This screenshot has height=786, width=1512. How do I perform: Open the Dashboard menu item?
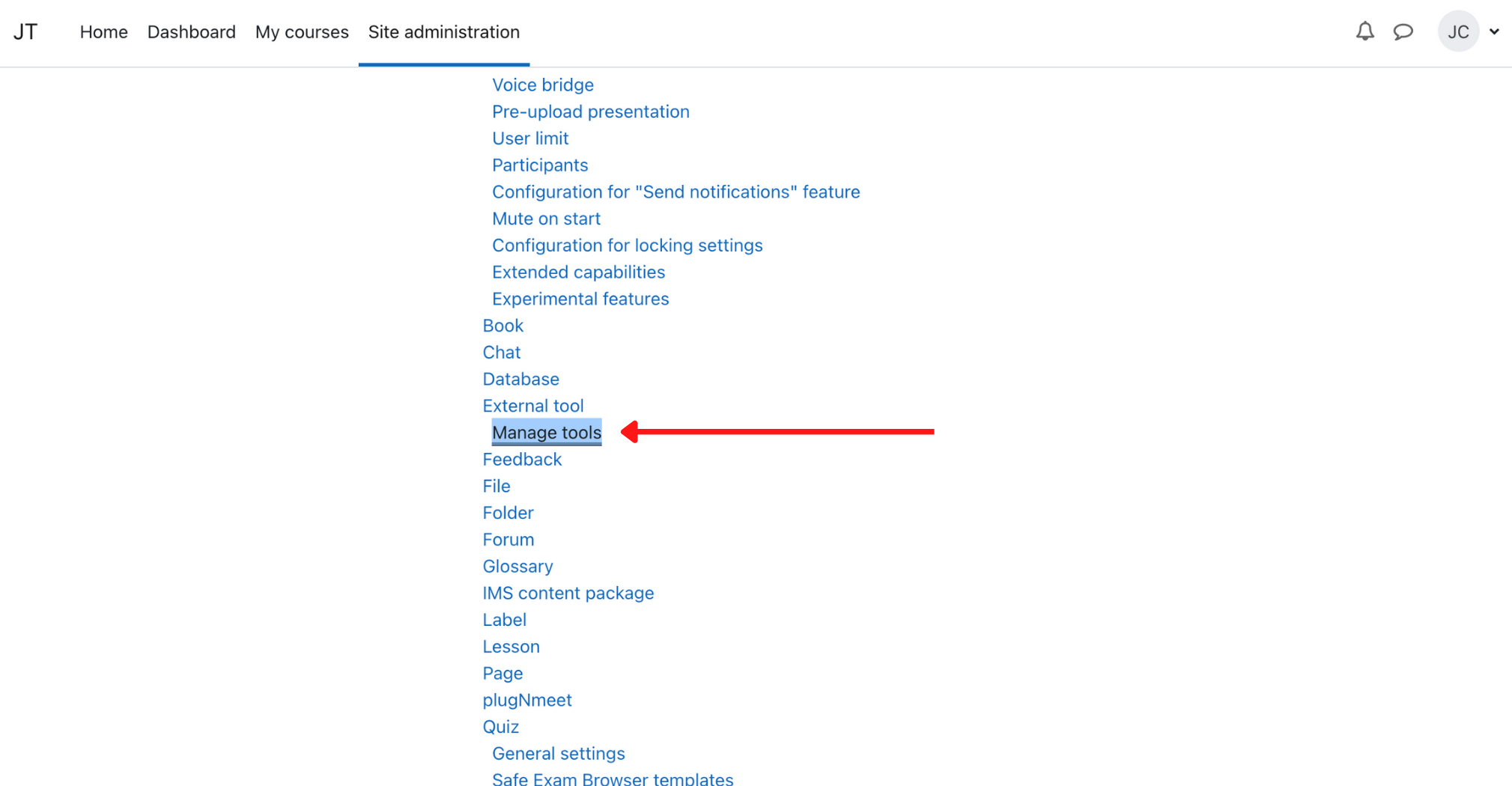click(x=191, y=32)
